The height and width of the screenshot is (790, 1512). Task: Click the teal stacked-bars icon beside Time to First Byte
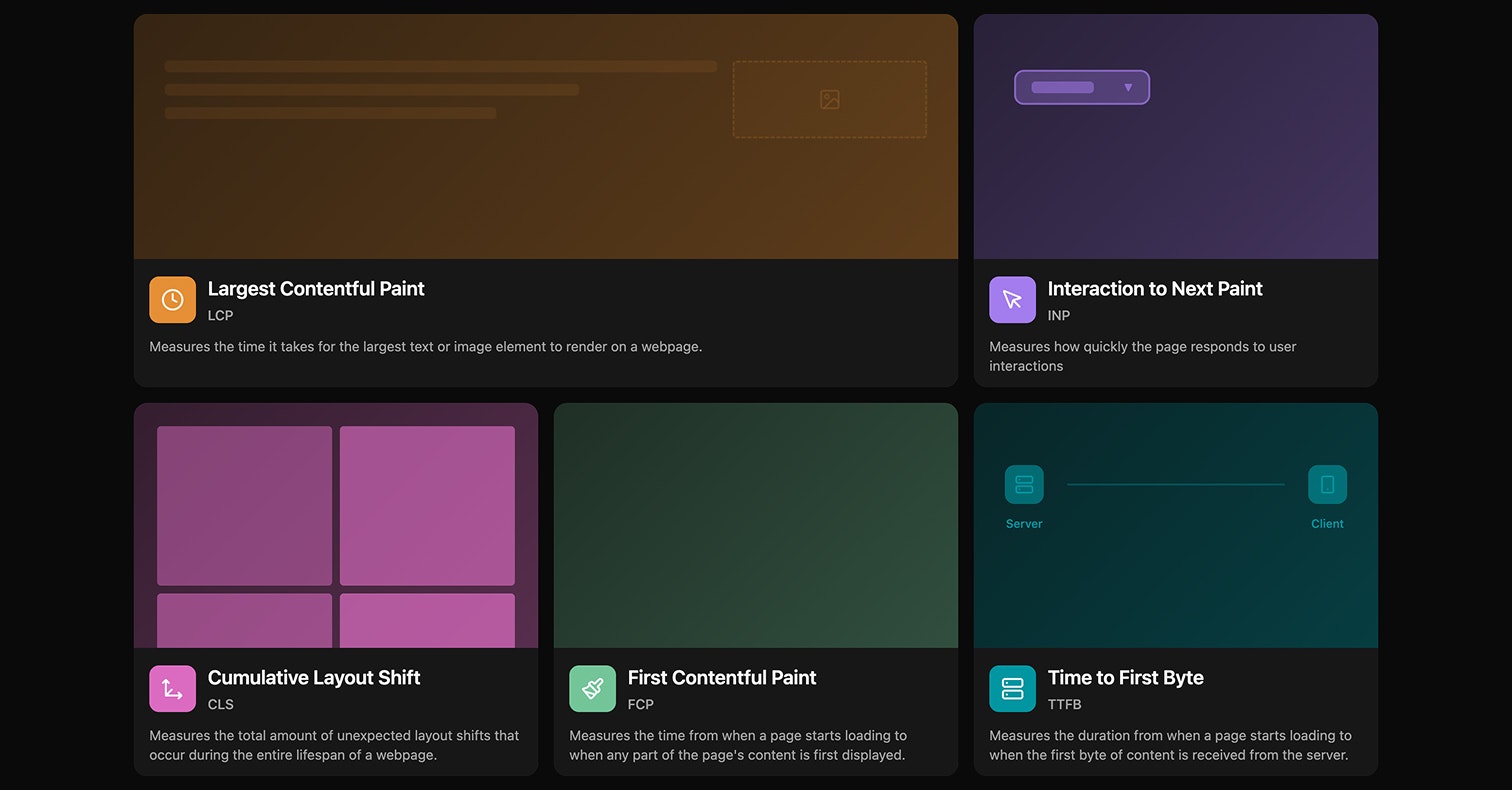[1012, 688]
